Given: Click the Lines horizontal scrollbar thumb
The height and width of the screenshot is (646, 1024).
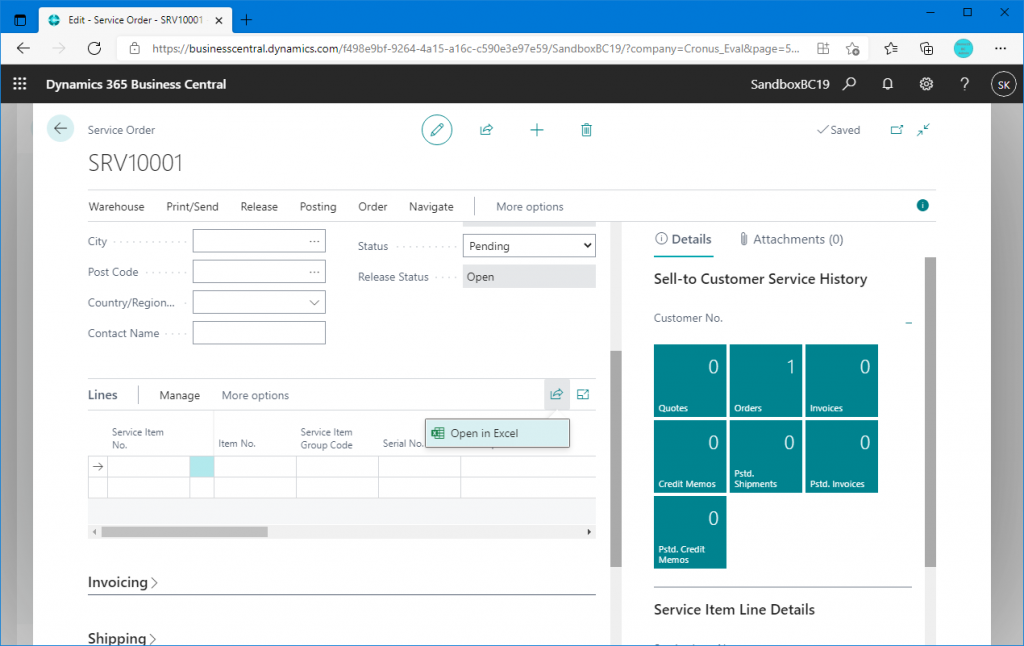Looking at the screenshot, I should point(184,532).
